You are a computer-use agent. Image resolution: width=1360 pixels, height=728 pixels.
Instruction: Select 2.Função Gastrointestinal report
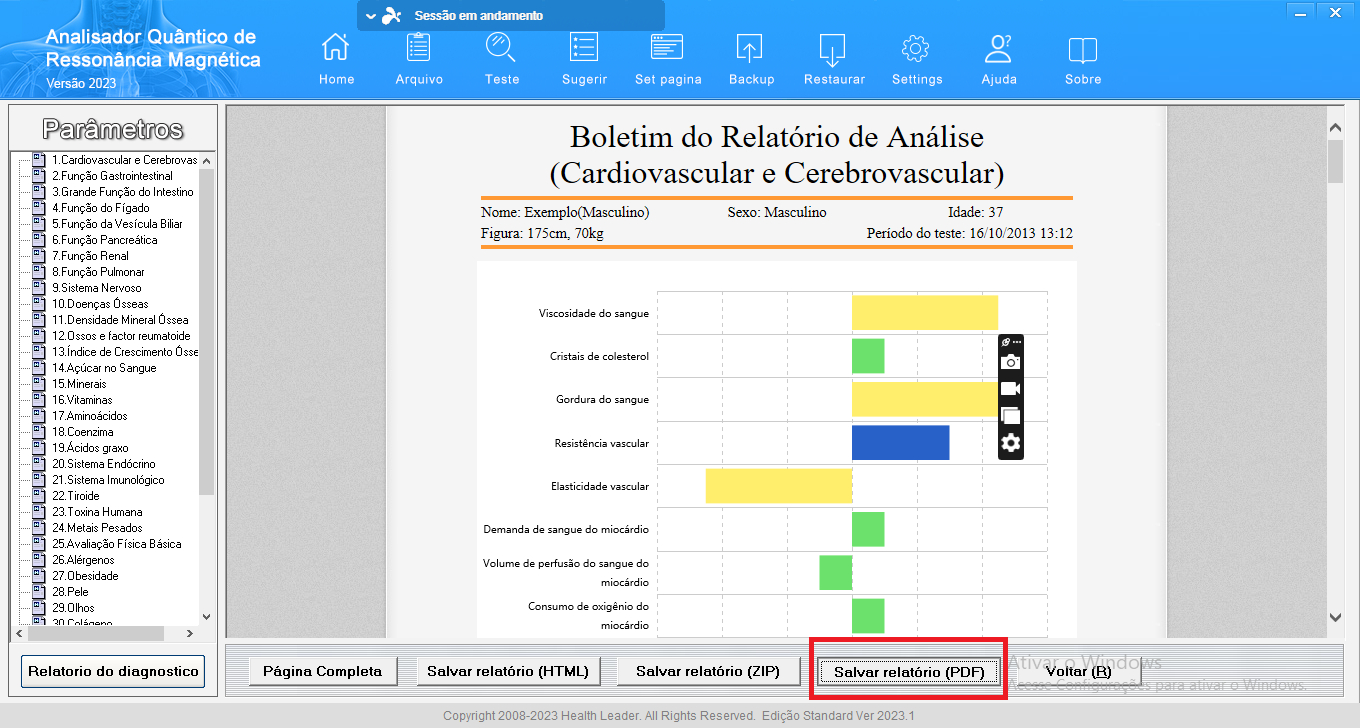[x=112, y=176]
